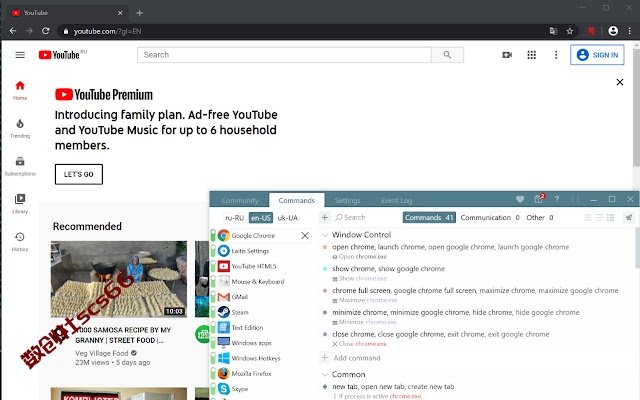The width and height of the screenshot is (640, 400).
Task: Open a new browser tab
Action: tap(140, 13)
